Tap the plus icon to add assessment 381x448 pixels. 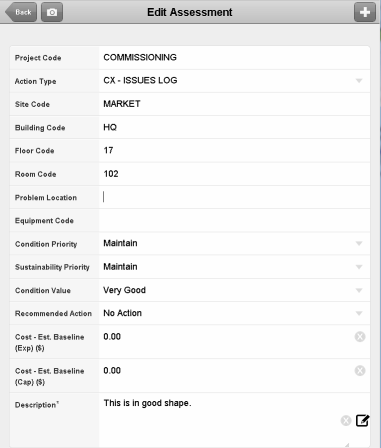coord(365,12)
